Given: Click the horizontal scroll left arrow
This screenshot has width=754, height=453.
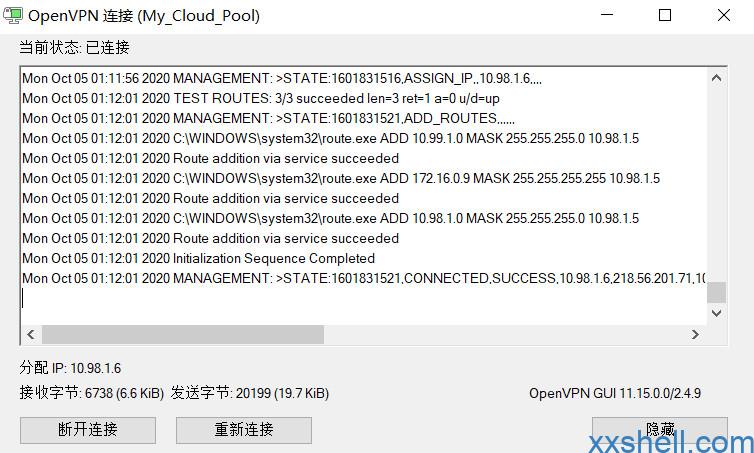Looking at the screenshot, I should coord(31,334).
